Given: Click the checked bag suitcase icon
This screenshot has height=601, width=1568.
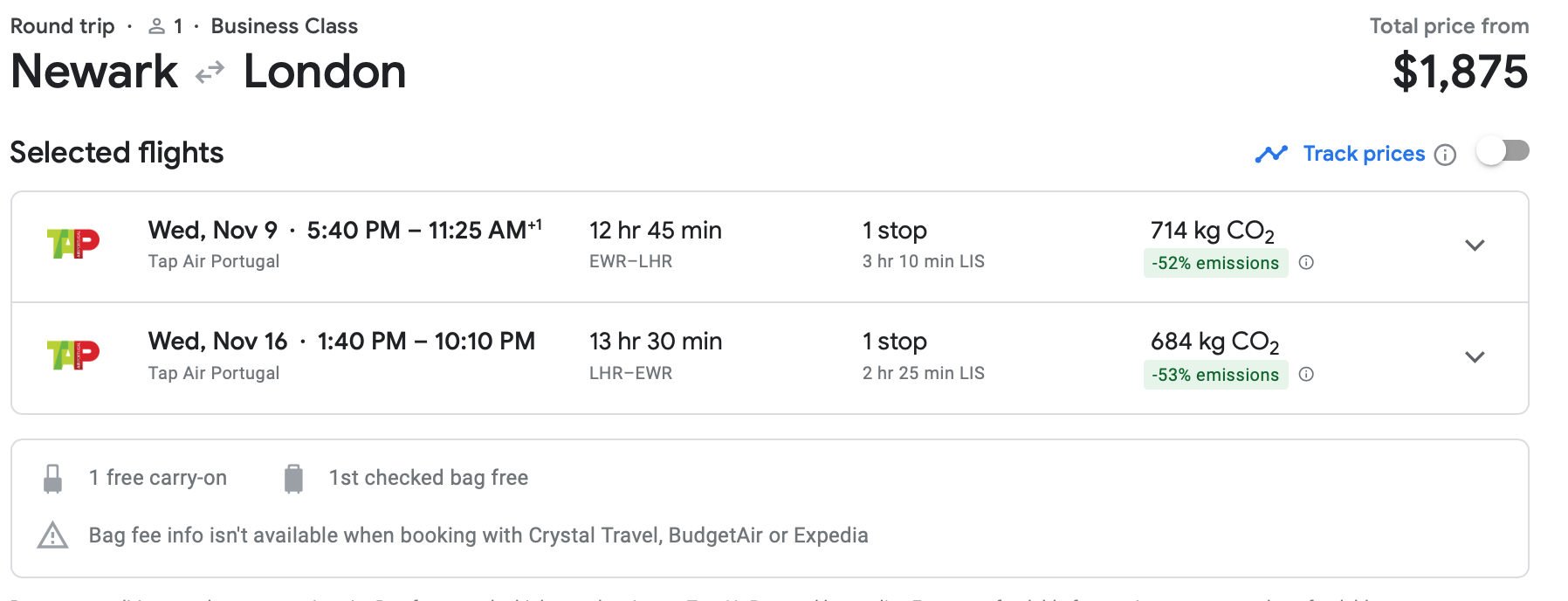Looking at the screenshot, I should pos(293,479).
